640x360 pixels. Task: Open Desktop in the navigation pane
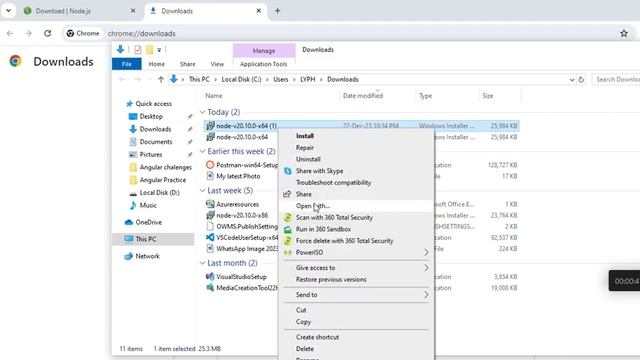pos(151,116)
